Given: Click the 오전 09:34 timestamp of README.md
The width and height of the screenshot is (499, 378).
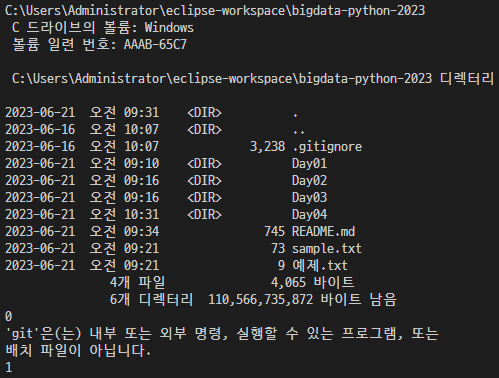Looking at the screenshot, I should coord(124,232).
